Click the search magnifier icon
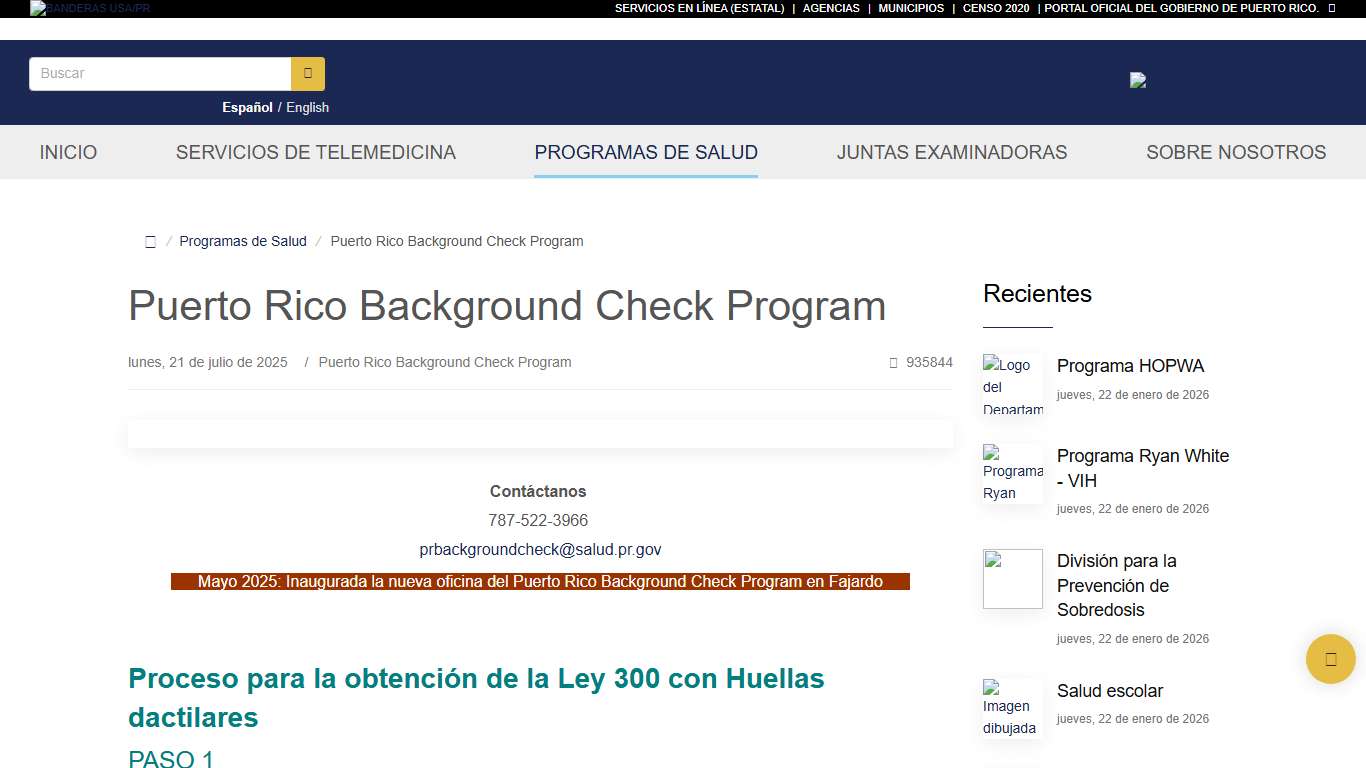1366x768 pixels. (307, 73)
